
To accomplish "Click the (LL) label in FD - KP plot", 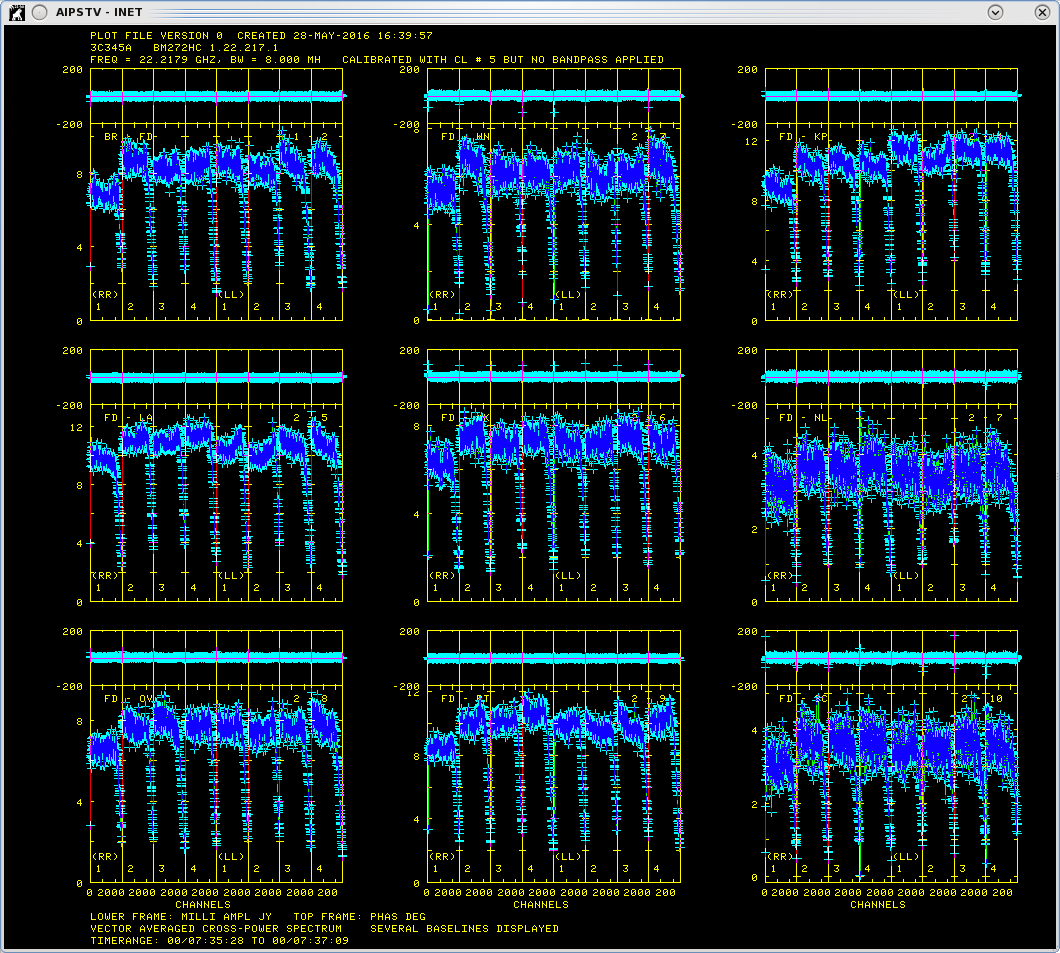I will [906, 295].
